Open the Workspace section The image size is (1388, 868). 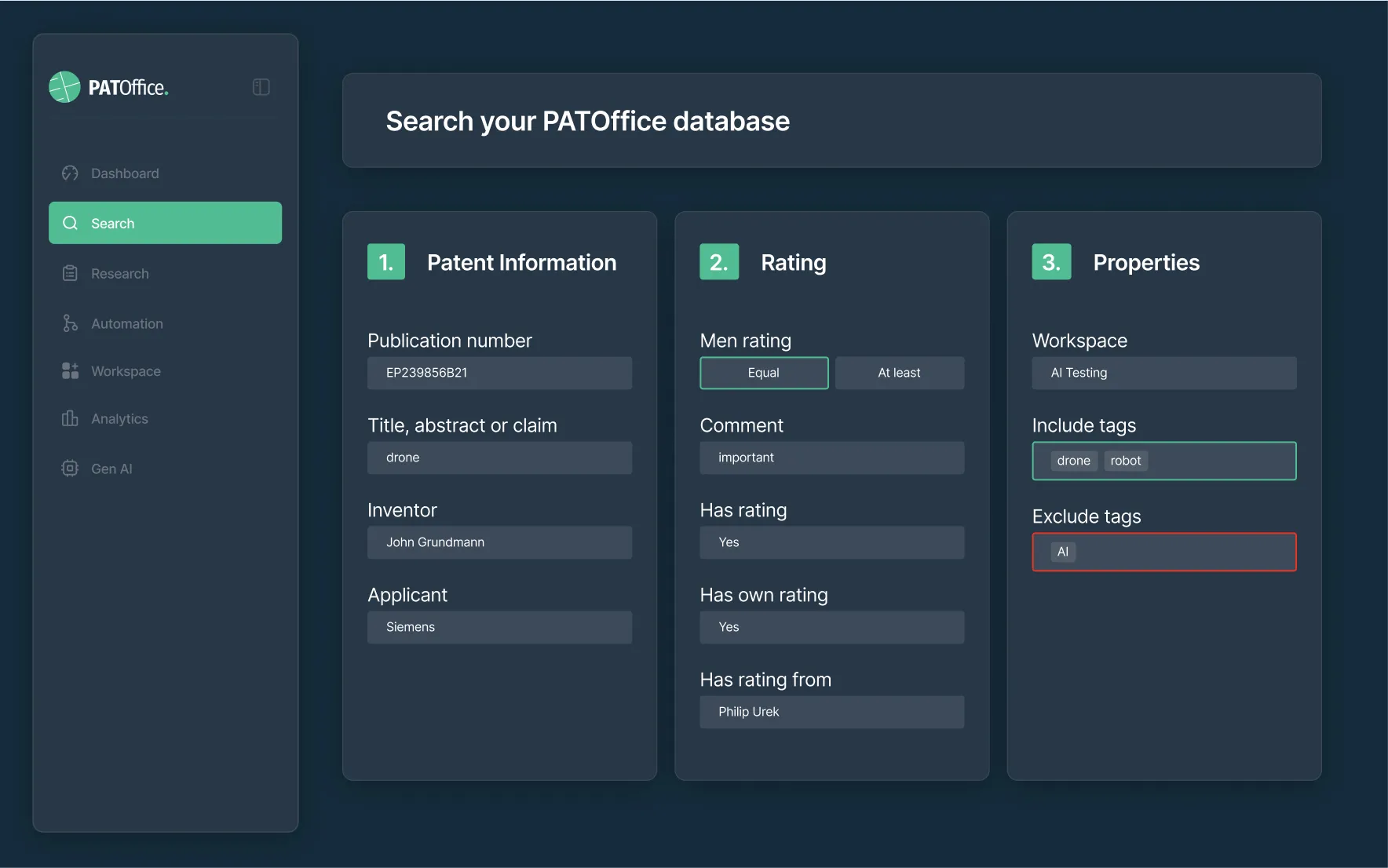click(x=126, y=370)
